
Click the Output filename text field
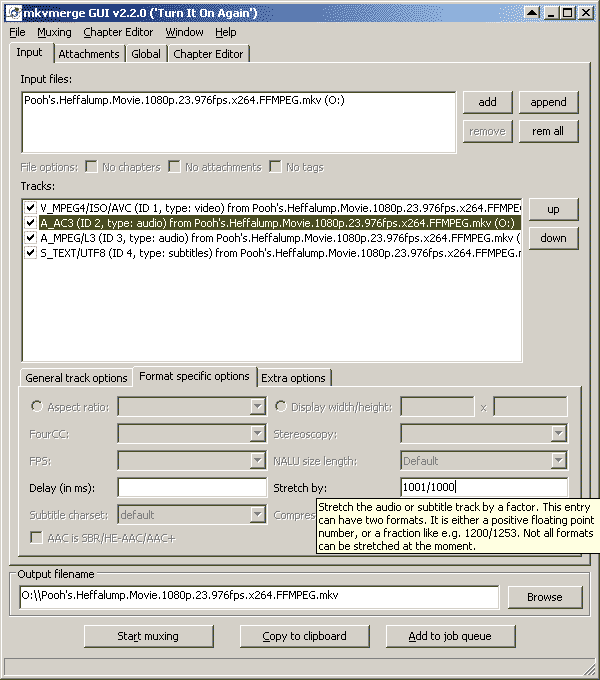[x=259, y=596]
